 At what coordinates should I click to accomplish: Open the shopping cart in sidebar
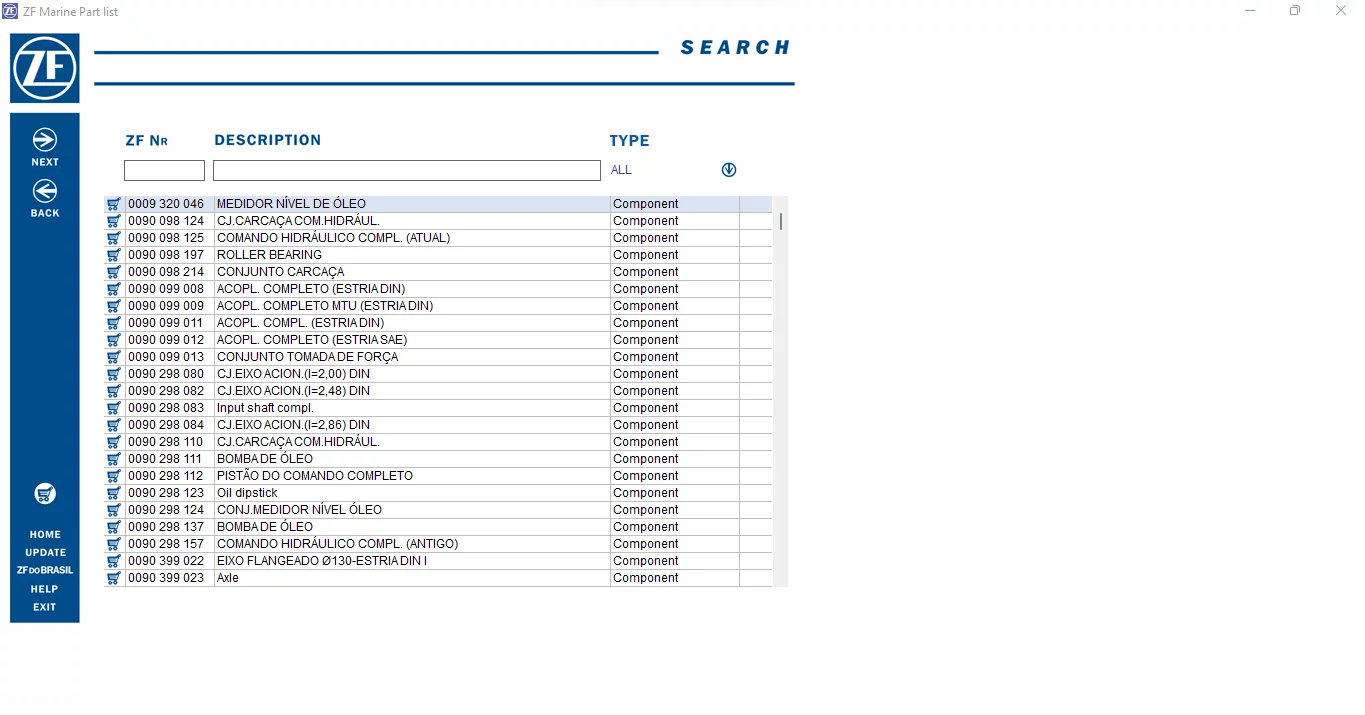click(45, 493)
